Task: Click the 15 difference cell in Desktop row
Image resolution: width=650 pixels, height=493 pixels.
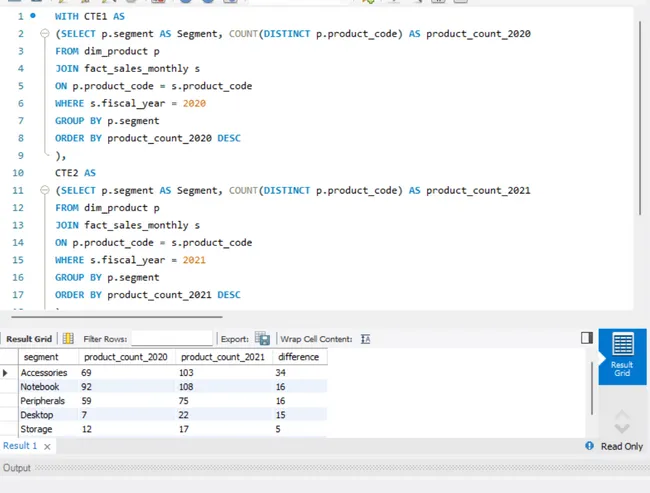Action: pos(300,415)
